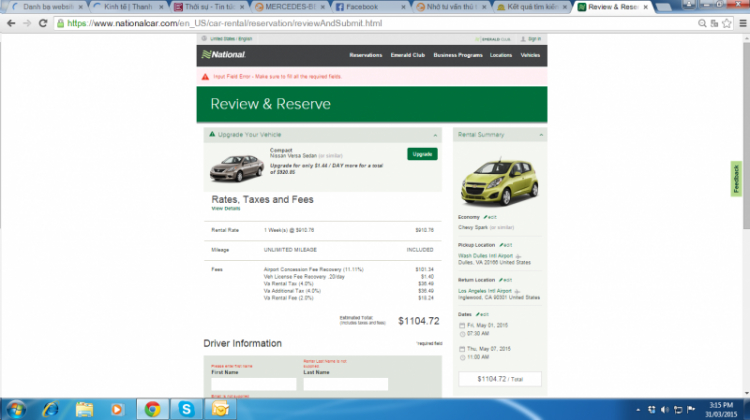Collapse the Rental Summary panel
Image resolution: width=750 pixels, height=420 pixels.
(x=541, y=135)
